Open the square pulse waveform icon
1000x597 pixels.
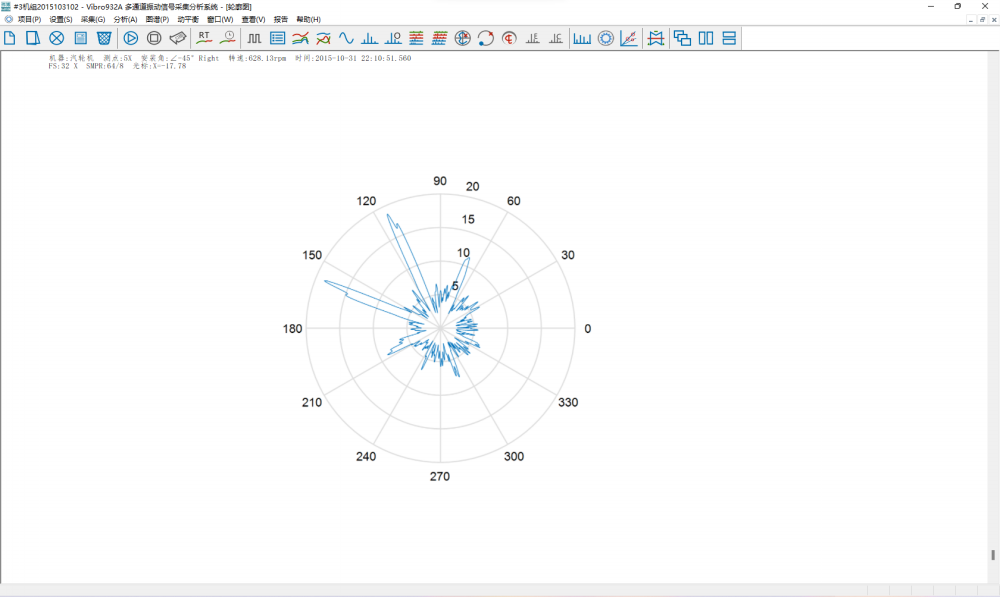[x=254, y=38]
